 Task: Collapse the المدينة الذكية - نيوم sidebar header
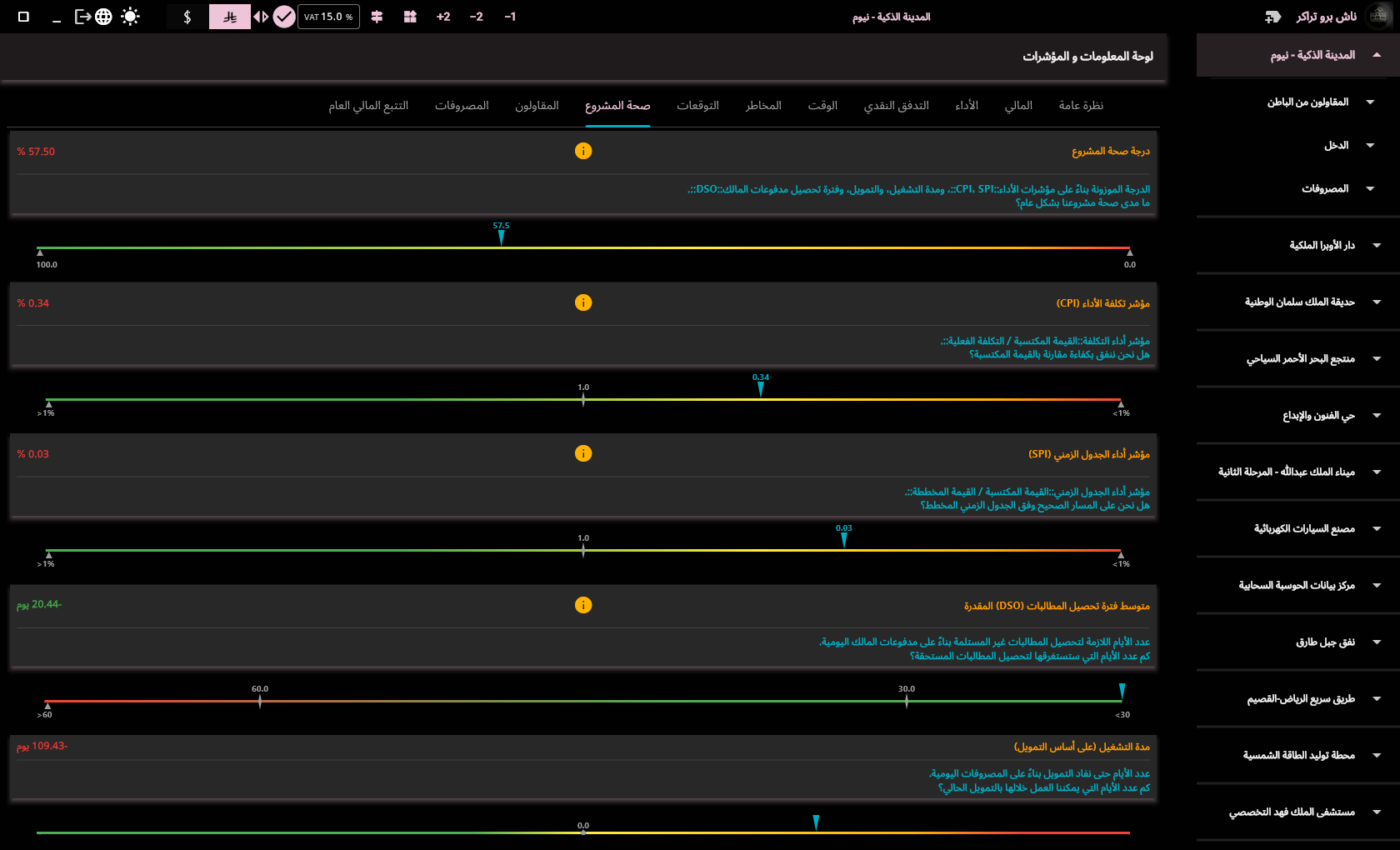tap(1298, 55)
